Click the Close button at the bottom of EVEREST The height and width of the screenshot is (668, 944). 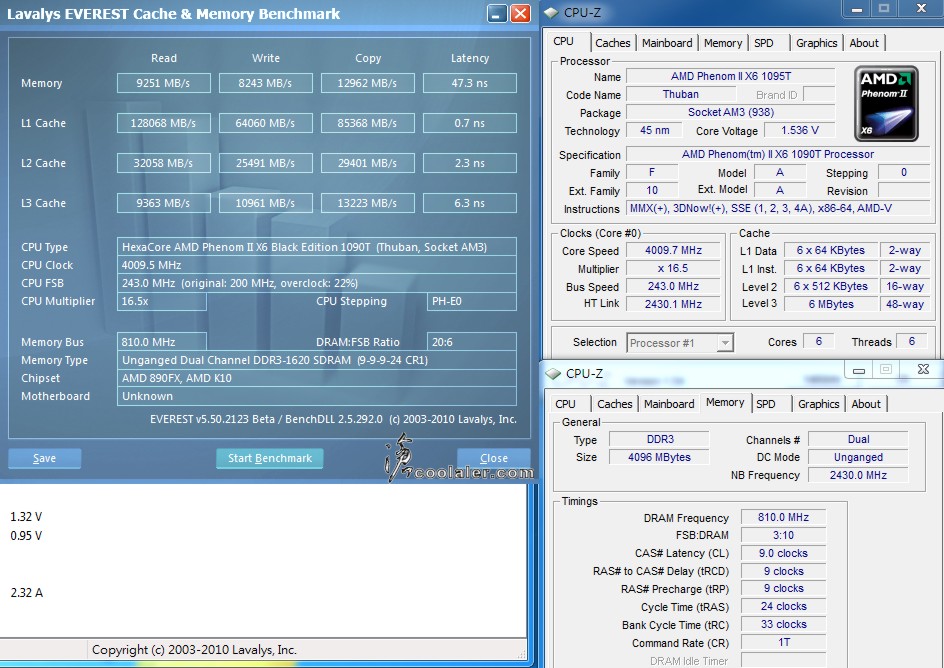point(494,459)
